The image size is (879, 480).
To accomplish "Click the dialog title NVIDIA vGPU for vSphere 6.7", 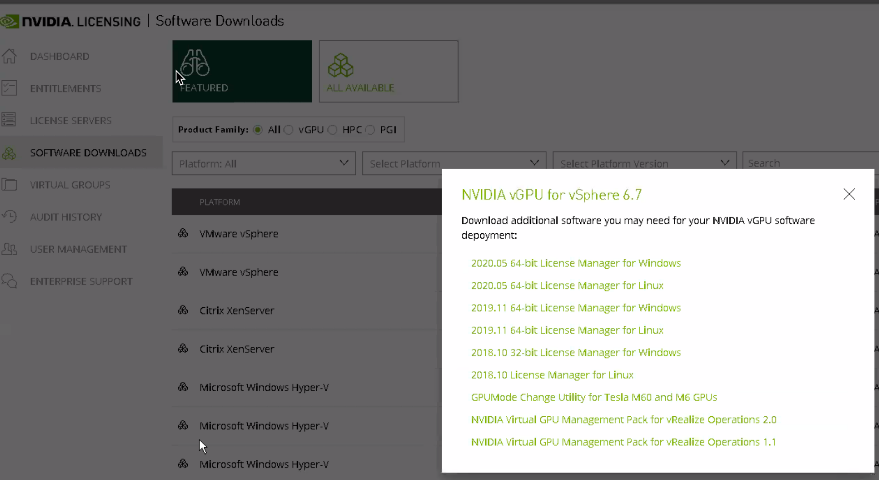I will point(551,195).
